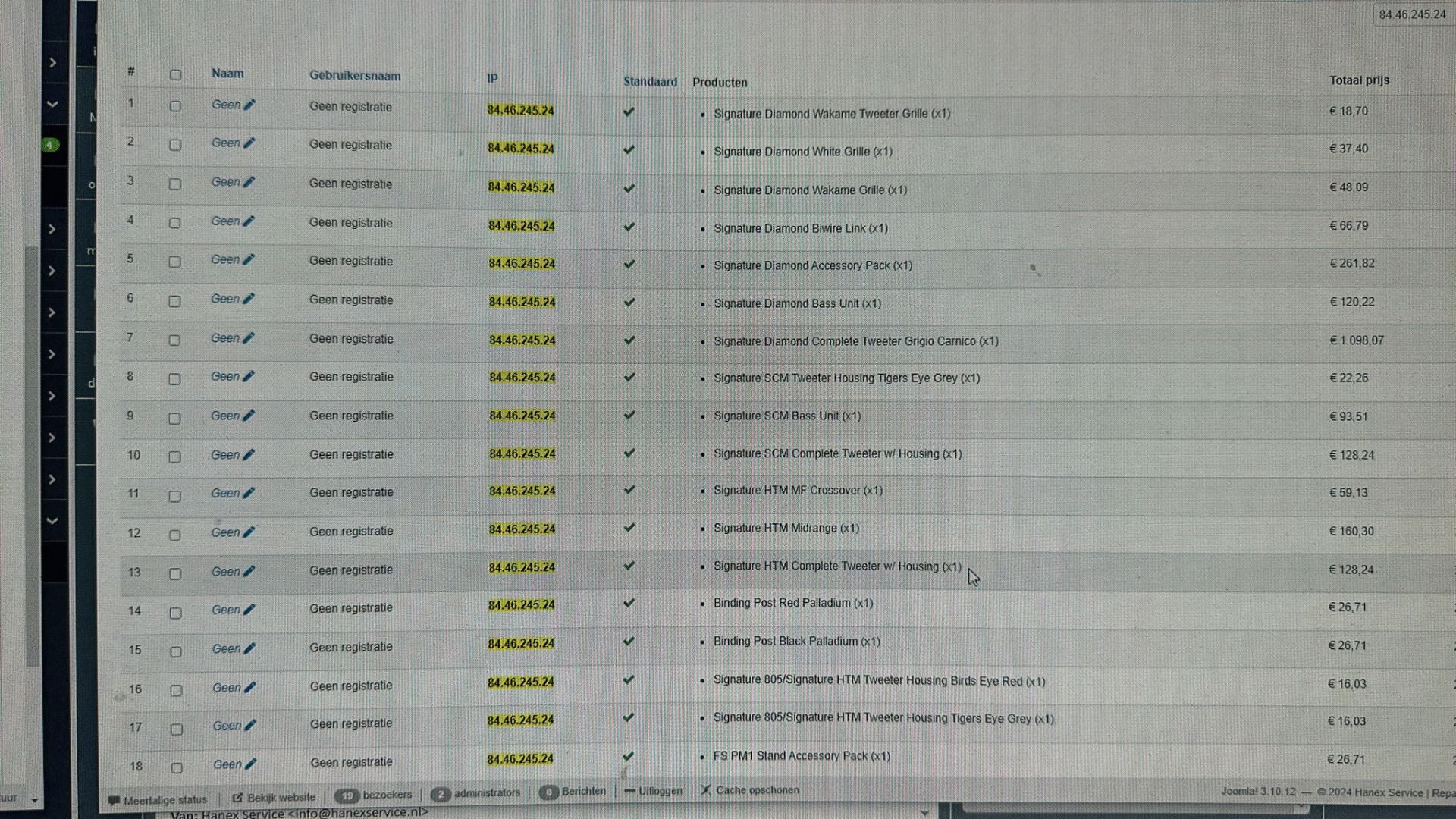Click product Signature HTM MF Crossover (x1)
The image size is (1456, 819).
(798, 491)
